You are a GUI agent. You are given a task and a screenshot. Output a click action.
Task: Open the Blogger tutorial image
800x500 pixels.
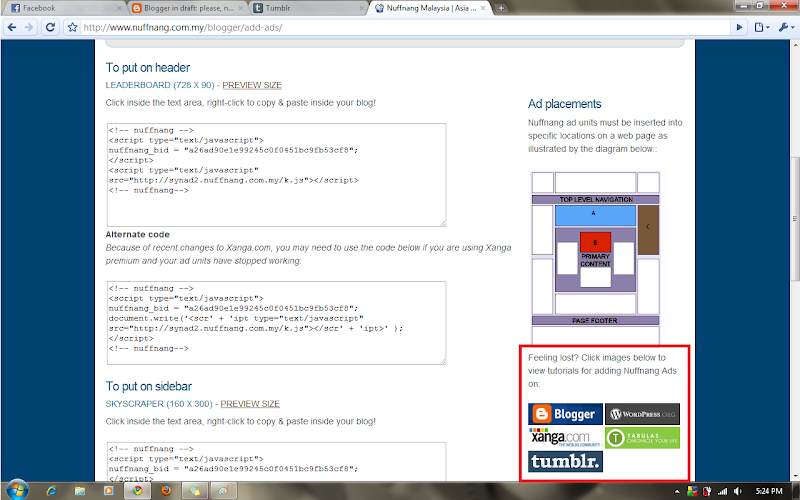point(565,414)
